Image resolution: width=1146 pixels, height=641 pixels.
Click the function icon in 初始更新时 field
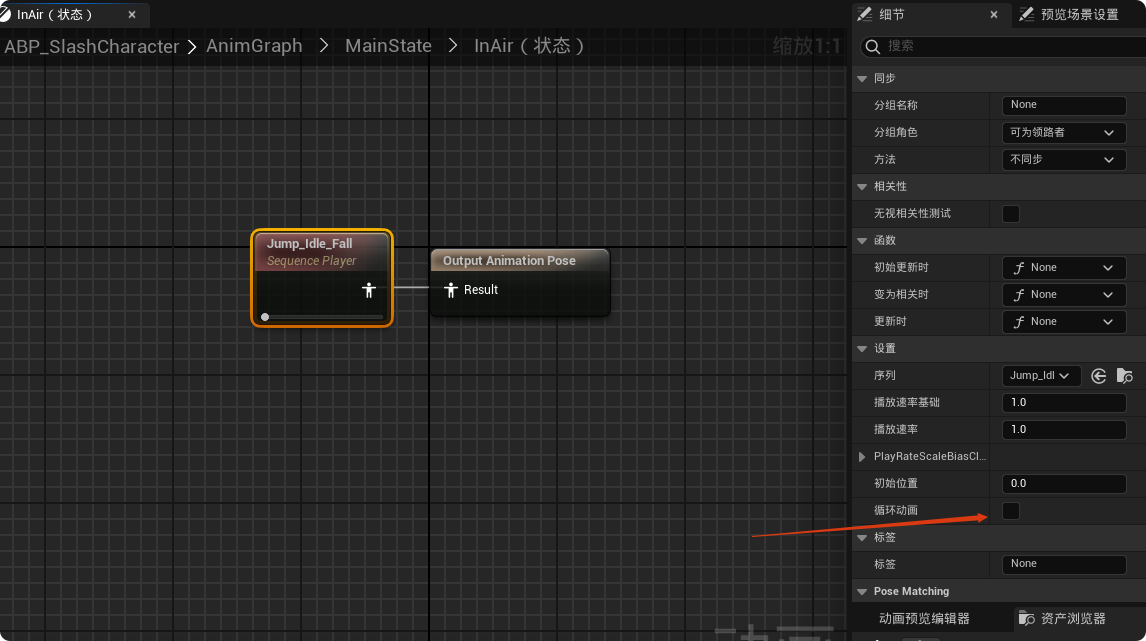point(1019,268)
